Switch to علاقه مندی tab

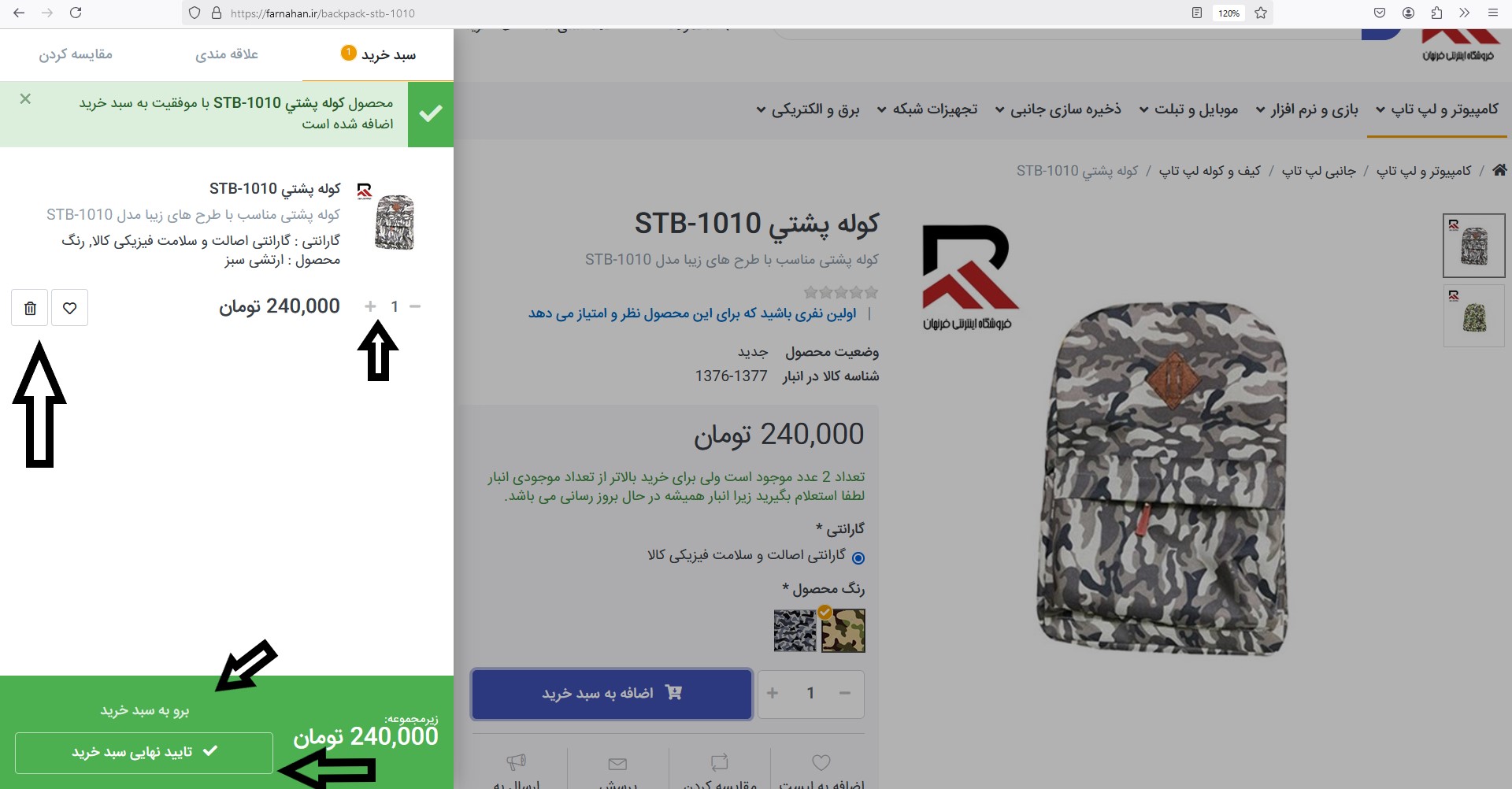pos(227,54)
